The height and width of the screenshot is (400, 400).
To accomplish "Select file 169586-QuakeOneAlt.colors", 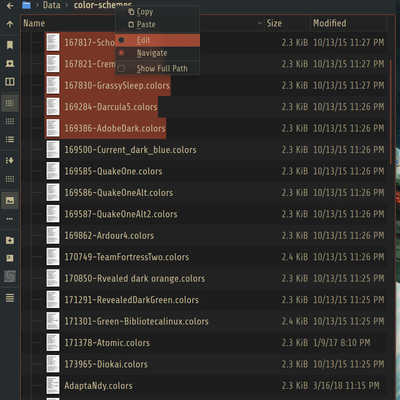I will pos(118,192).
